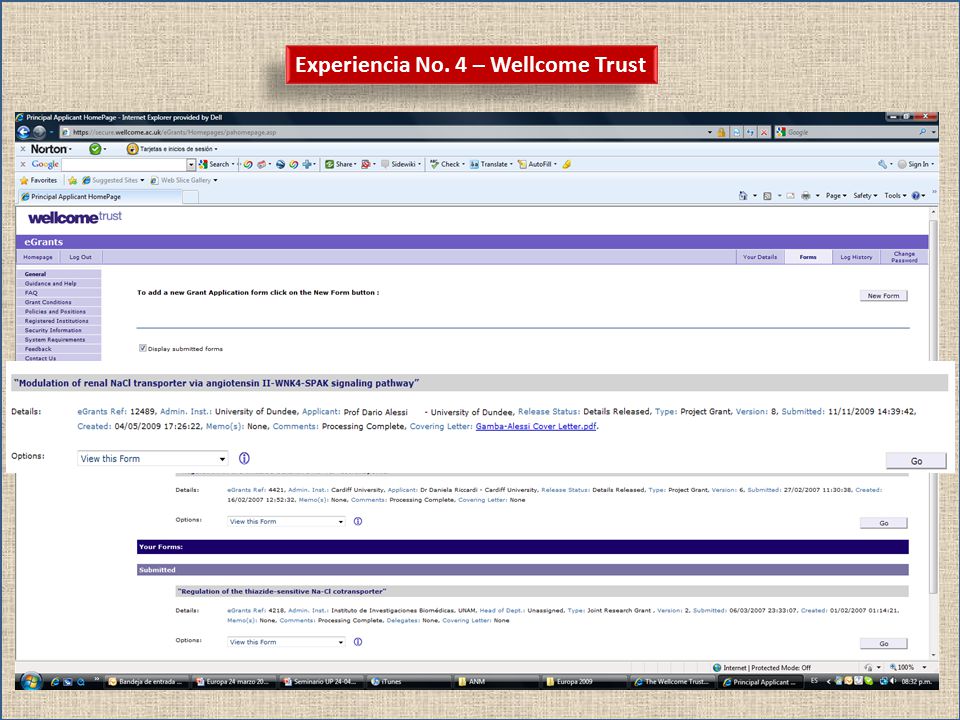Open the Forms tab
The image size is (960, 720).
pyautogui.click(x=808, y=257)
